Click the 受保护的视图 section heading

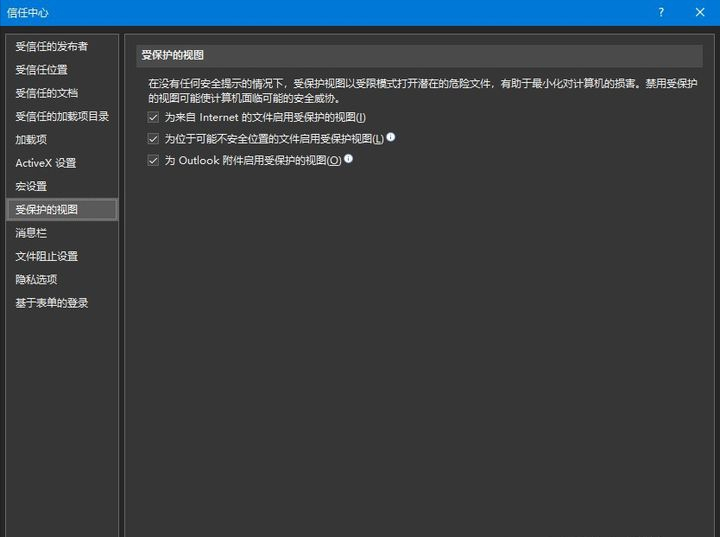(x=173, y=56)
